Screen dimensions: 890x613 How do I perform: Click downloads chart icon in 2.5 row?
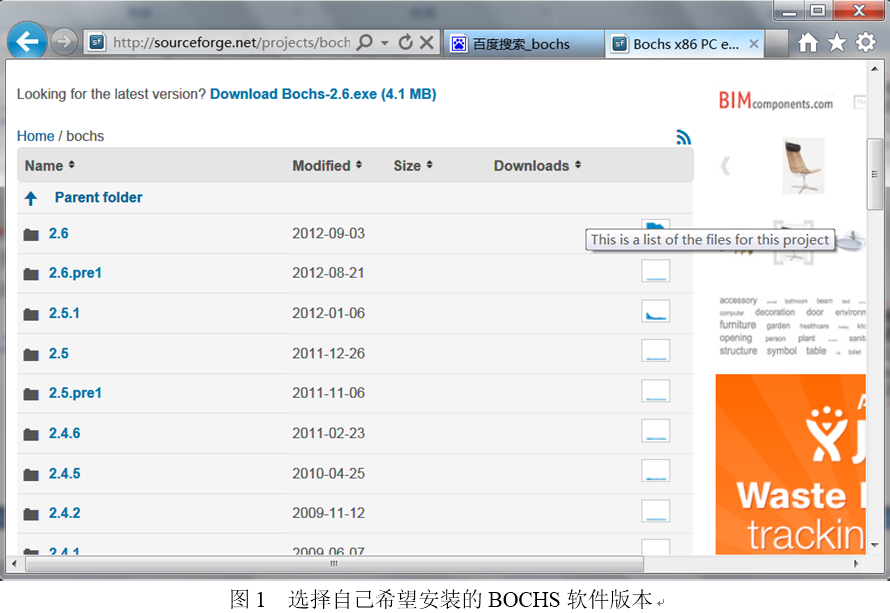(656, 351)
